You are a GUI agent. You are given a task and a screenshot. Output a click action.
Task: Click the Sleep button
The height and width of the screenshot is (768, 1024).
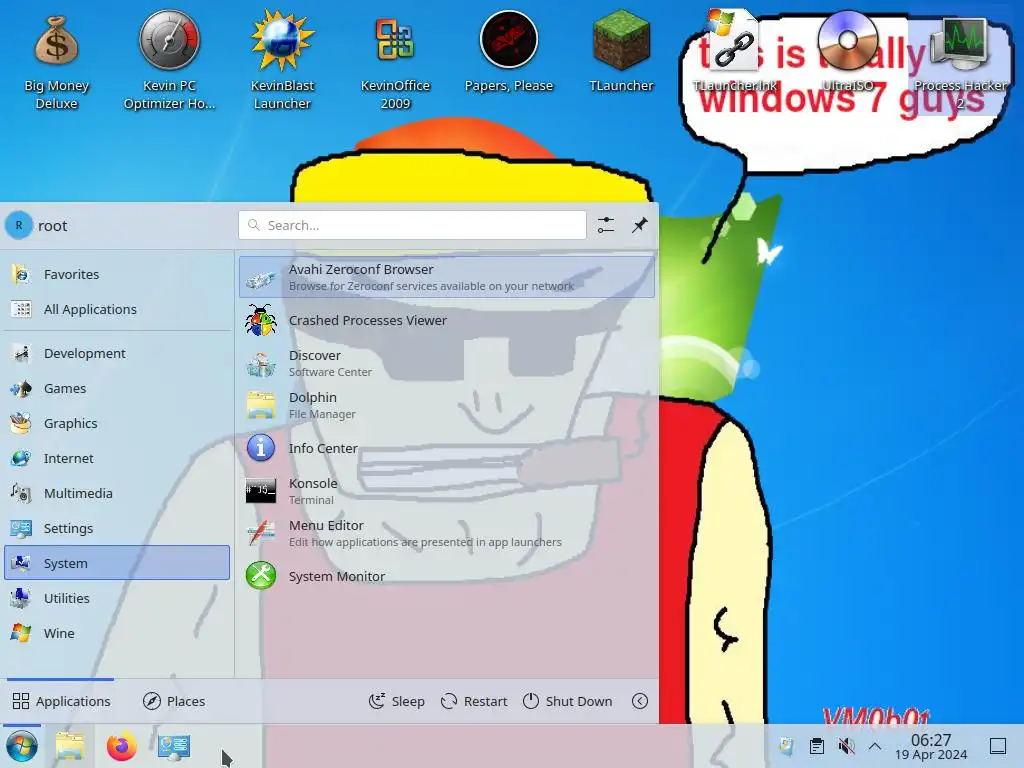(396, 701)
